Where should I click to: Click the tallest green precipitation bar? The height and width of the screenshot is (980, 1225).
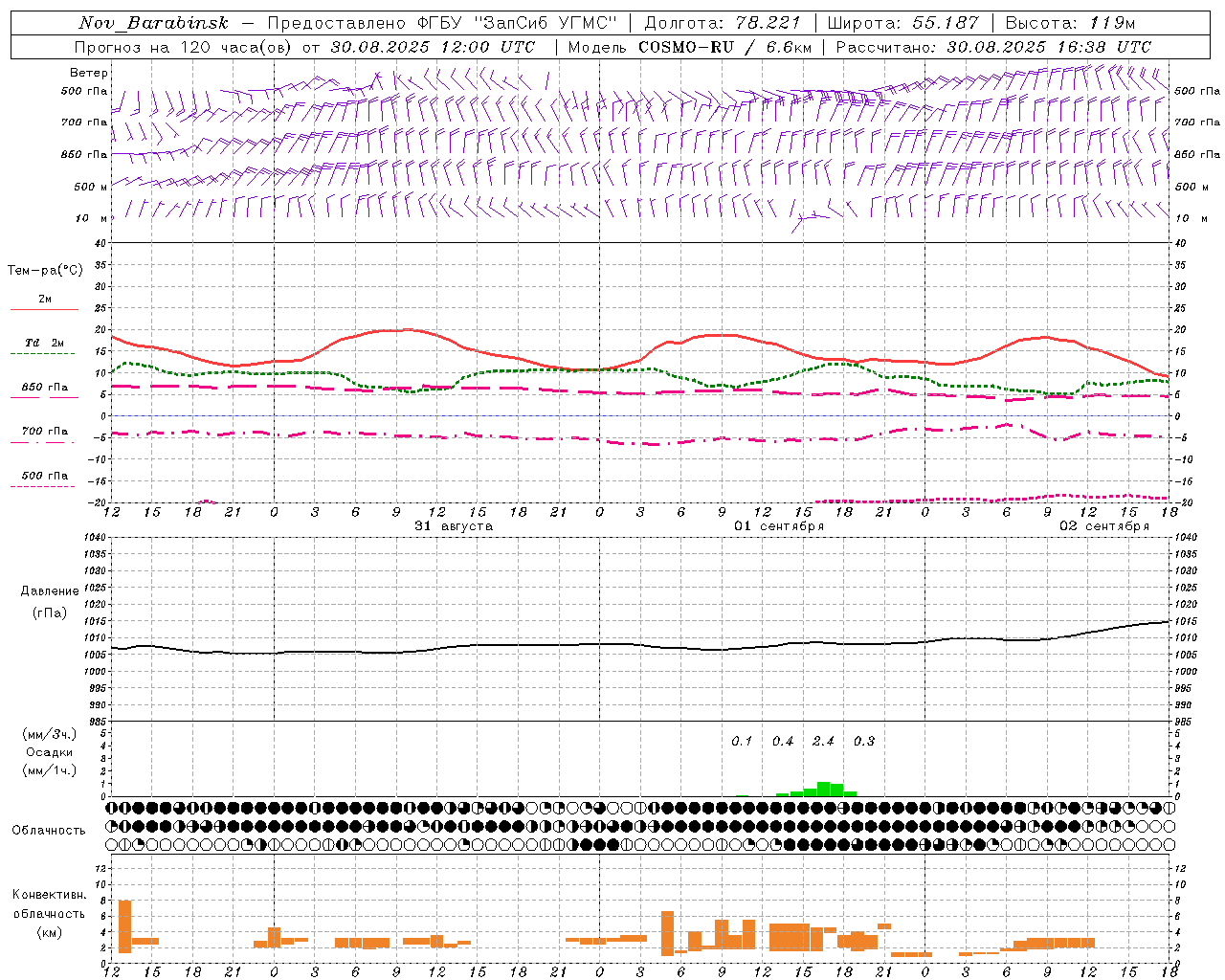coord(823,789)
